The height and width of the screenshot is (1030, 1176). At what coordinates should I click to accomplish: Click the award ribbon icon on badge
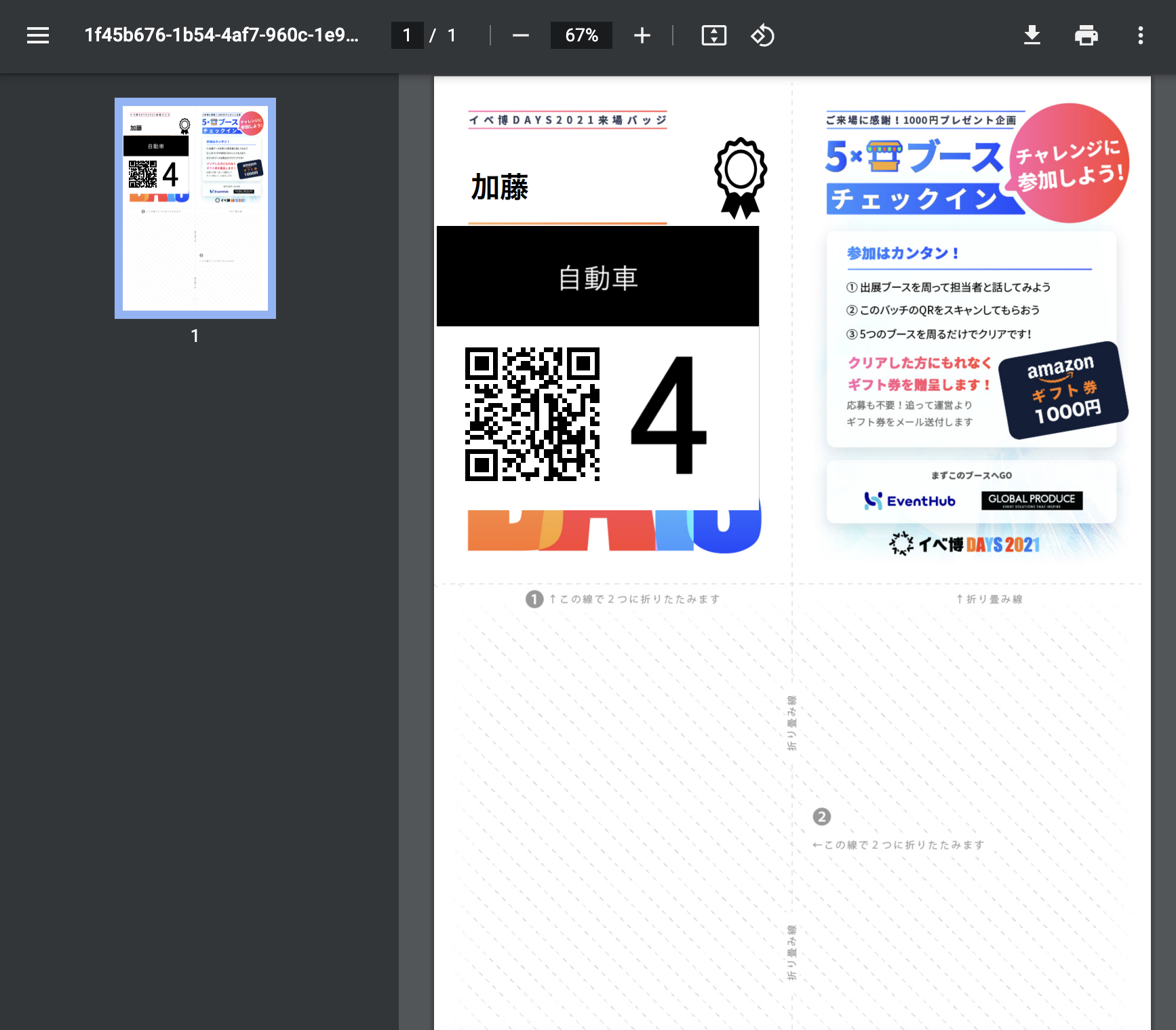pos(740,178)
